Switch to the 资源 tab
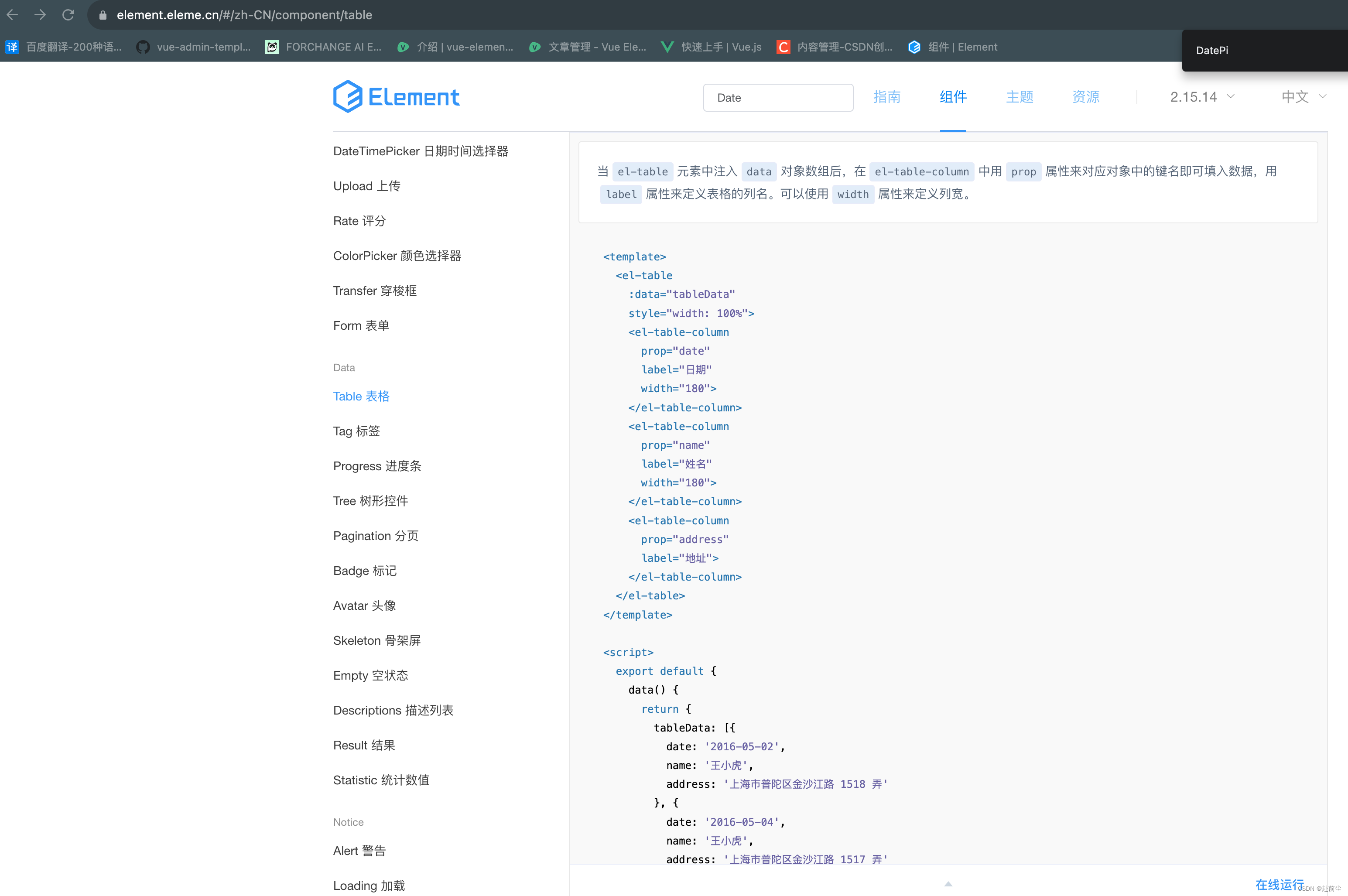The width and height of the screenshot is (1348, 896). [x=1086, y=96]
